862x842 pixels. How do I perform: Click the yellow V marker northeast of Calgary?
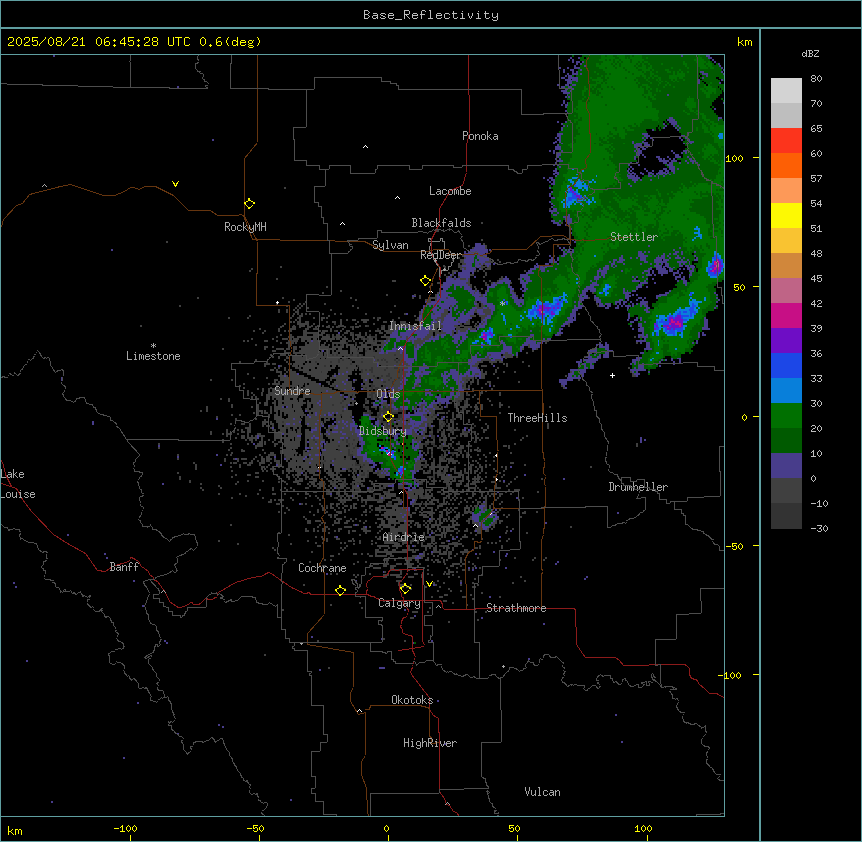(429, 584)
